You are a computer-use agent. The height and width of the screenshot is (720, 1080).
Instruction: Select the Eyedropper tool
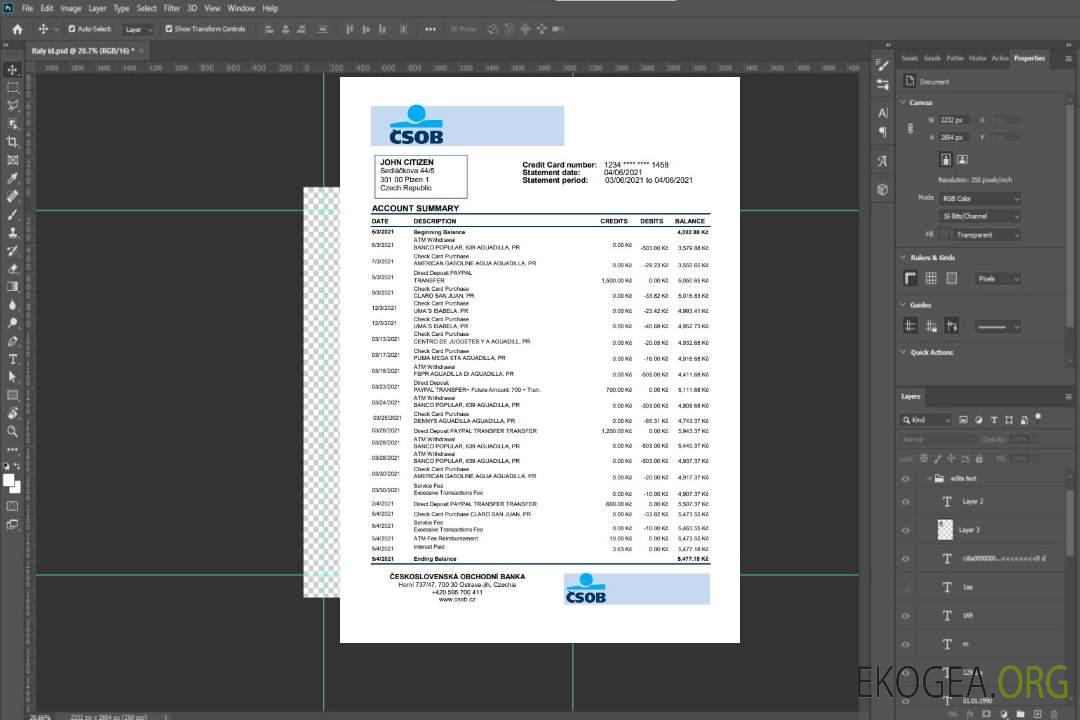tap(12, 178)
